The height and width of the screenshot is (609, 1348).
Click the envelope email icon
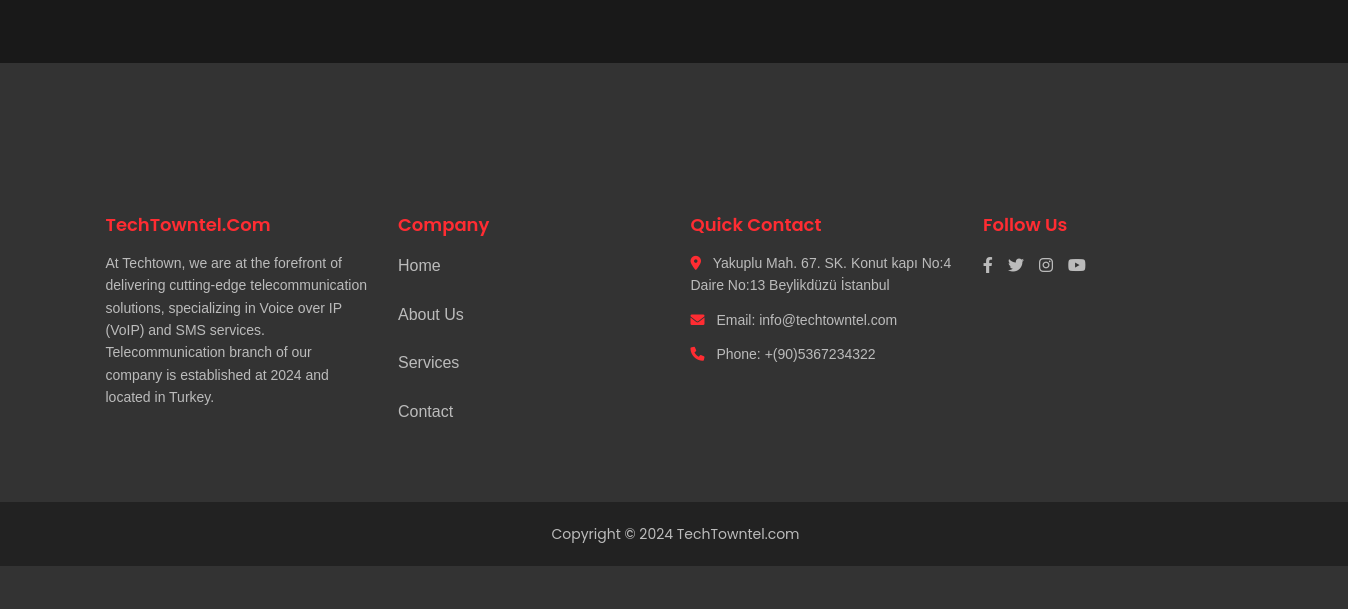tap(697, 320)
